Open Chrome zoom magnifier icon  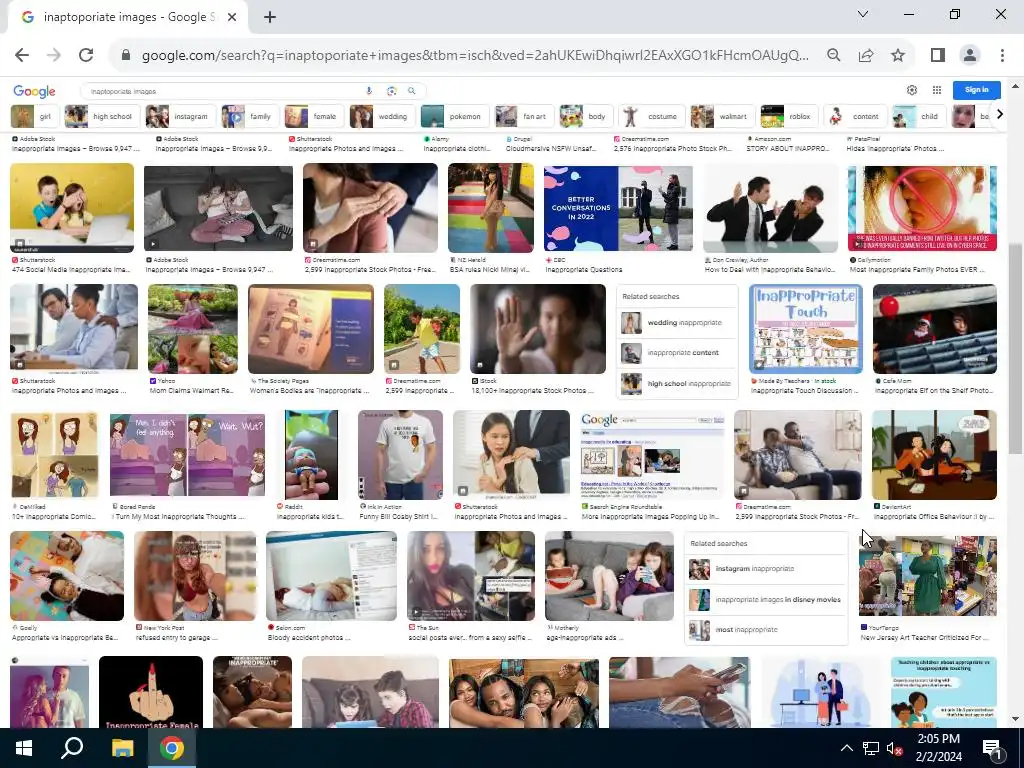coord(833,55)
